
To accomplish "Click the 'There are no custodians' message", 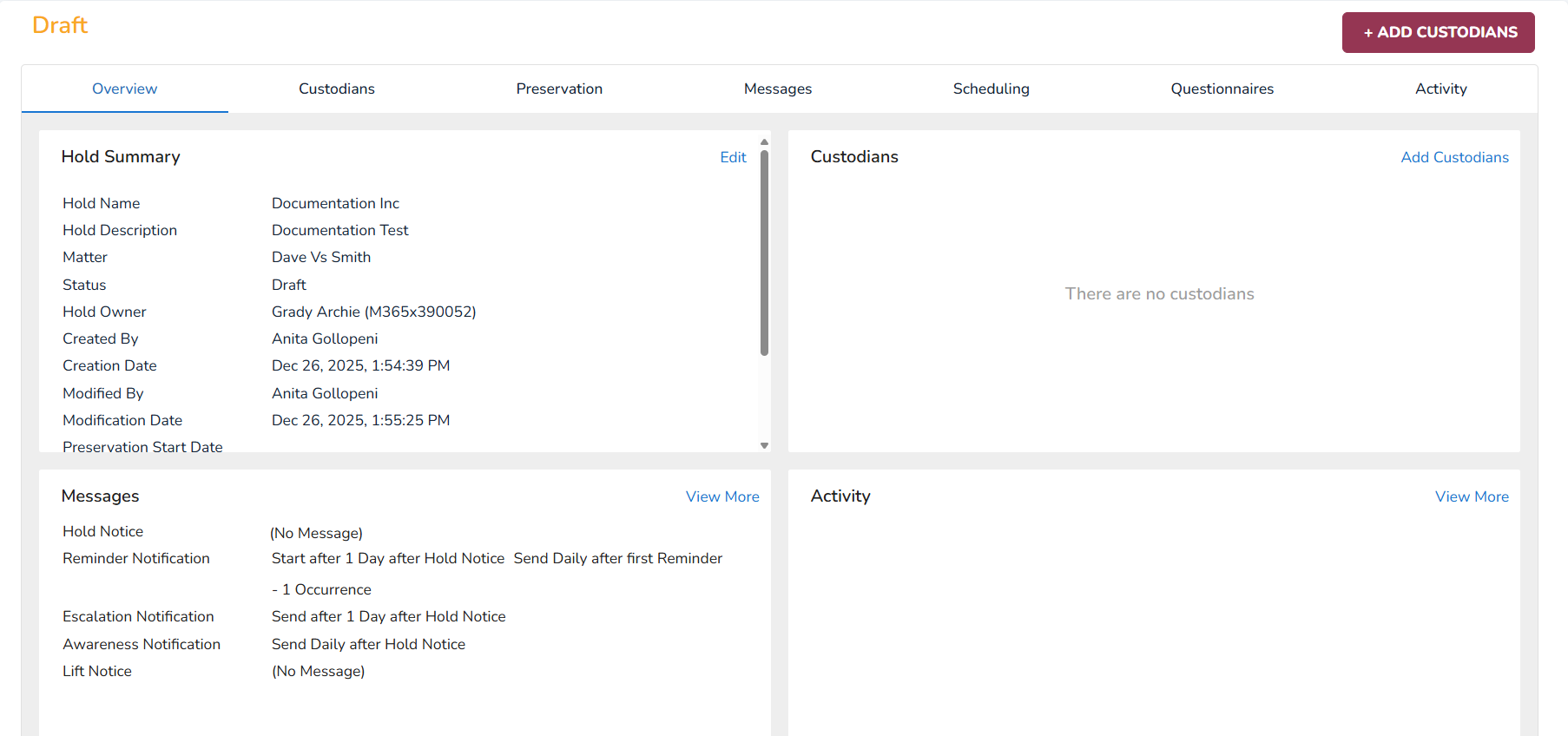I will pos(1159,294).
